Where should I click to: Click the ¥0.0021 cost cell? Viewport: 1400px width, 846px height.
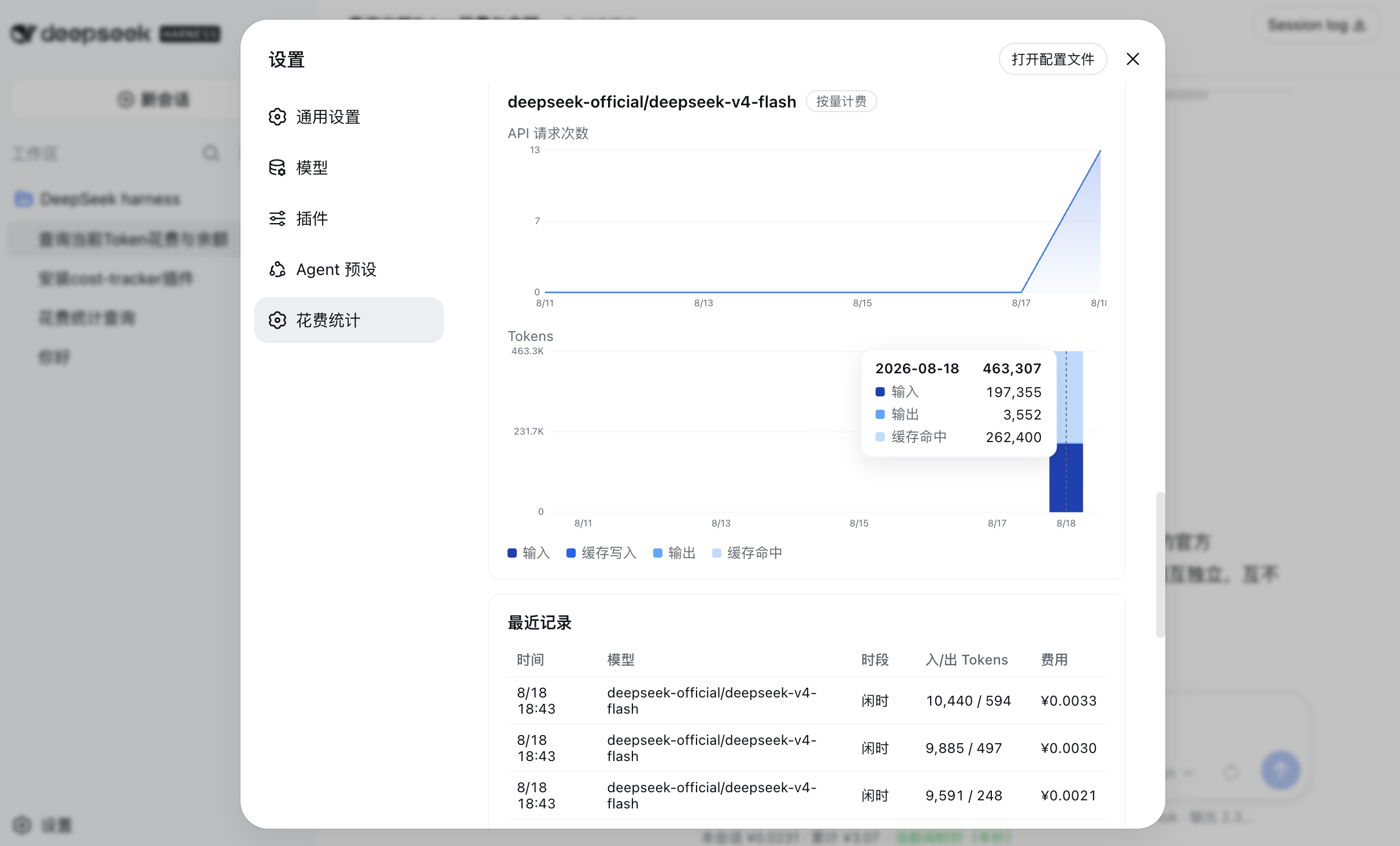point(1069,796)
